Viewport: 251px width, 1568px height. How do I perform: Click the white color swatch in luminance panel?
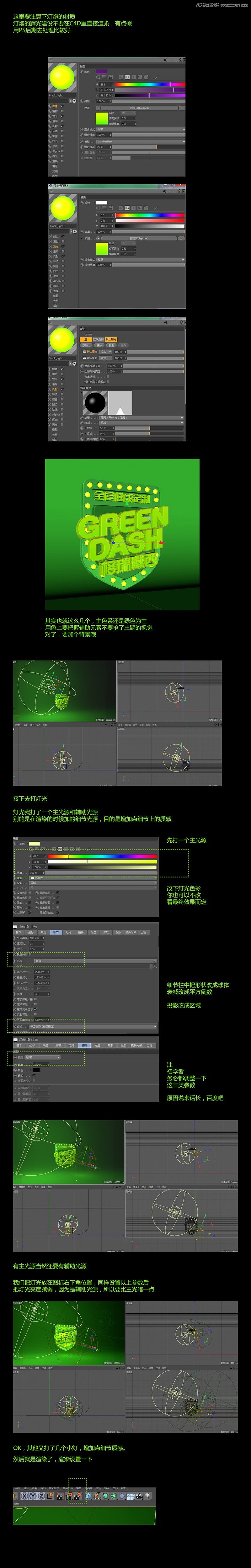coord(102,203)
